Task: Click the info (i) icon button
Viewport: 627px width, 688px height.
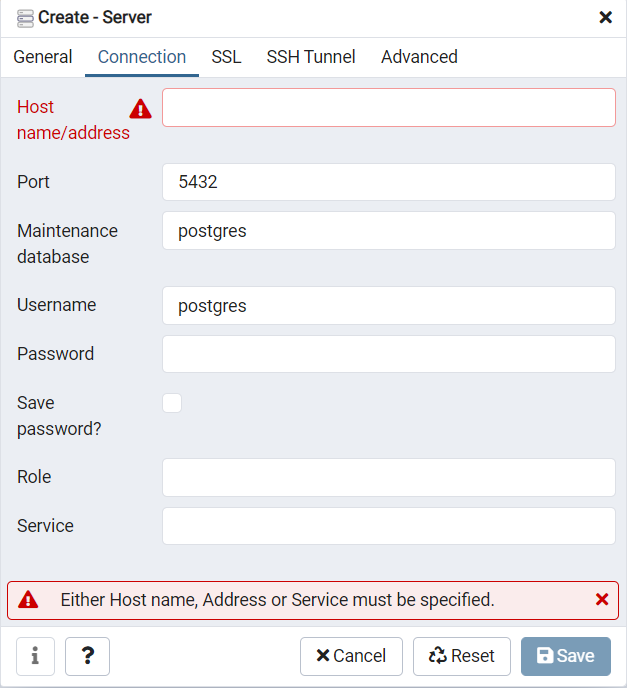Action: pos(36,656)
